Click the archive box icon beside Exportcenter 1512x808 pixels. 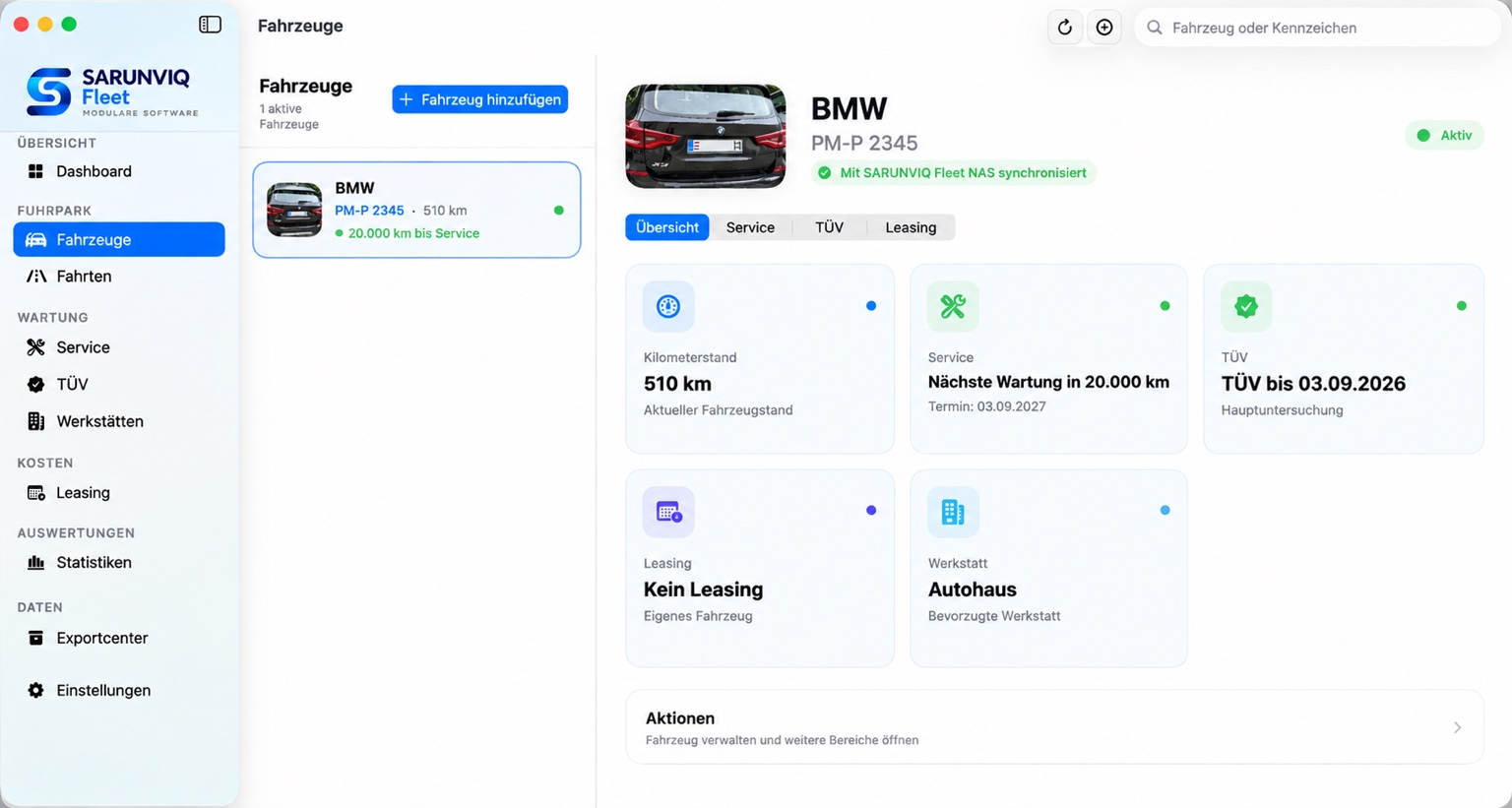pyautogui.click(x=35, y=638)
